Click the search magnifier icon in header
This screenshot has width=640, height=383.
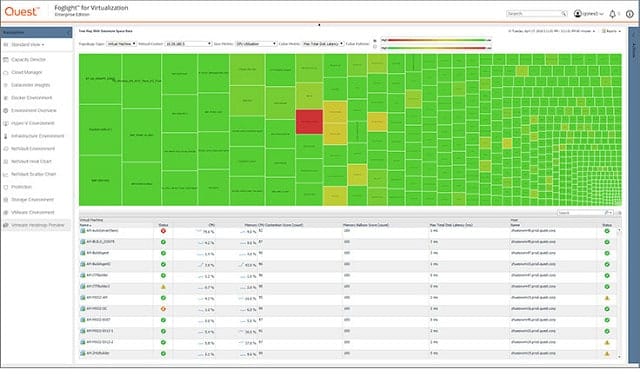click(x=564, y=13)
